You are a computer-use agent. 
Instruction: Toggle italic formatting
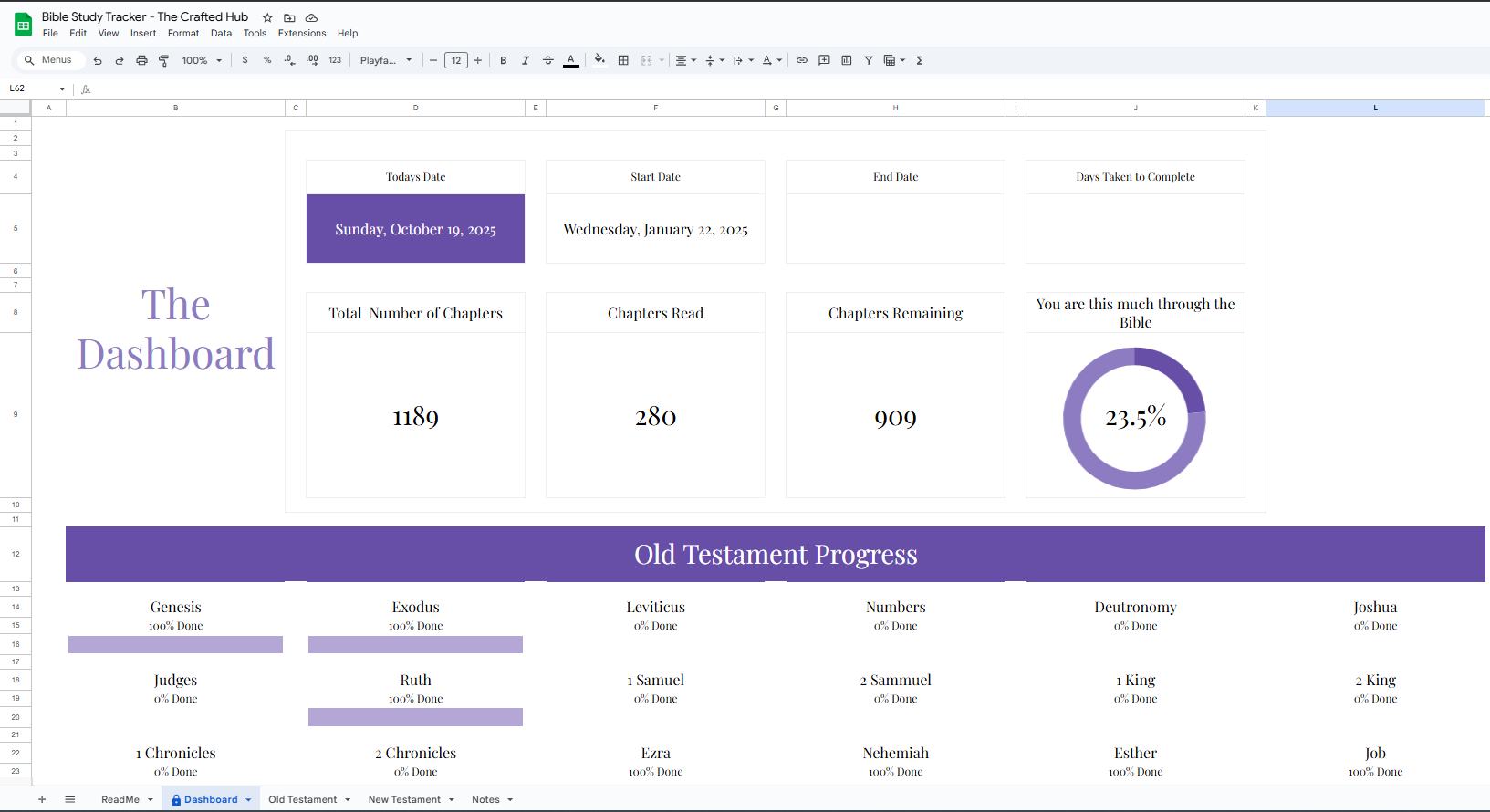pos(526,60)
